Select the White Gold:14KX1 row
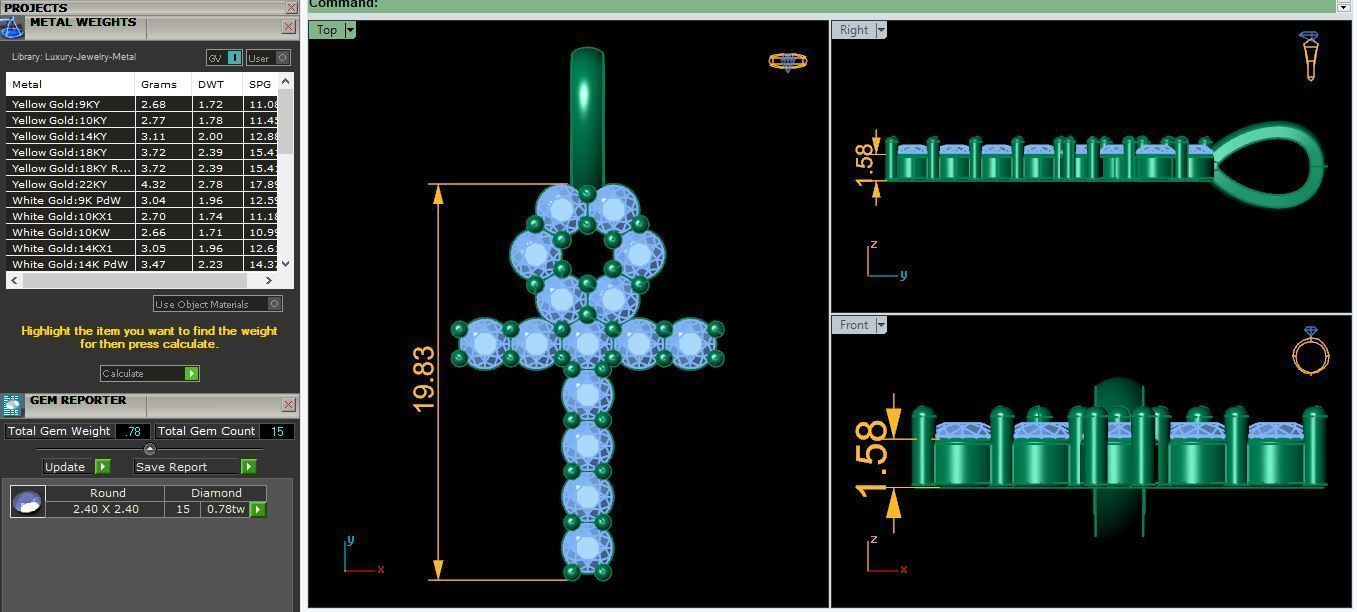The width and height of the screenshot is (1357, 612). [142, 248]
